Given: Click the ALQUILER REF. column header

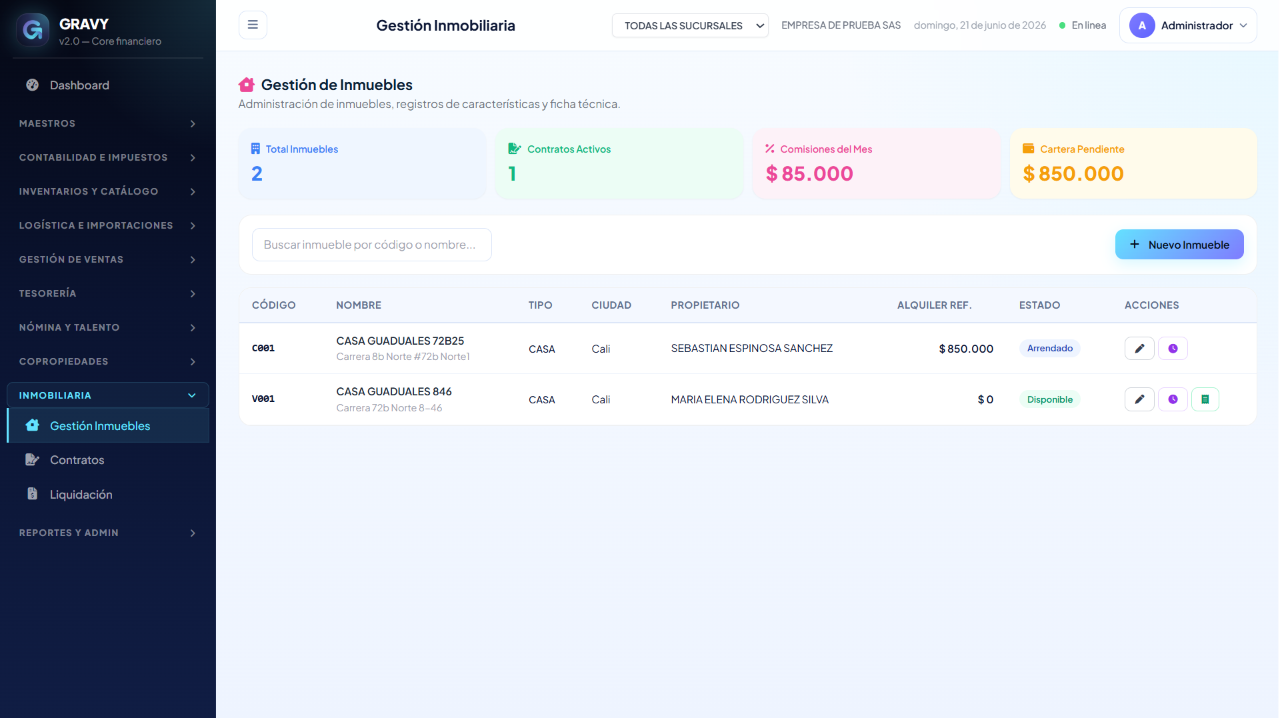Looking at the screenshot, I should pyautogui.click(x=934, y=305).
